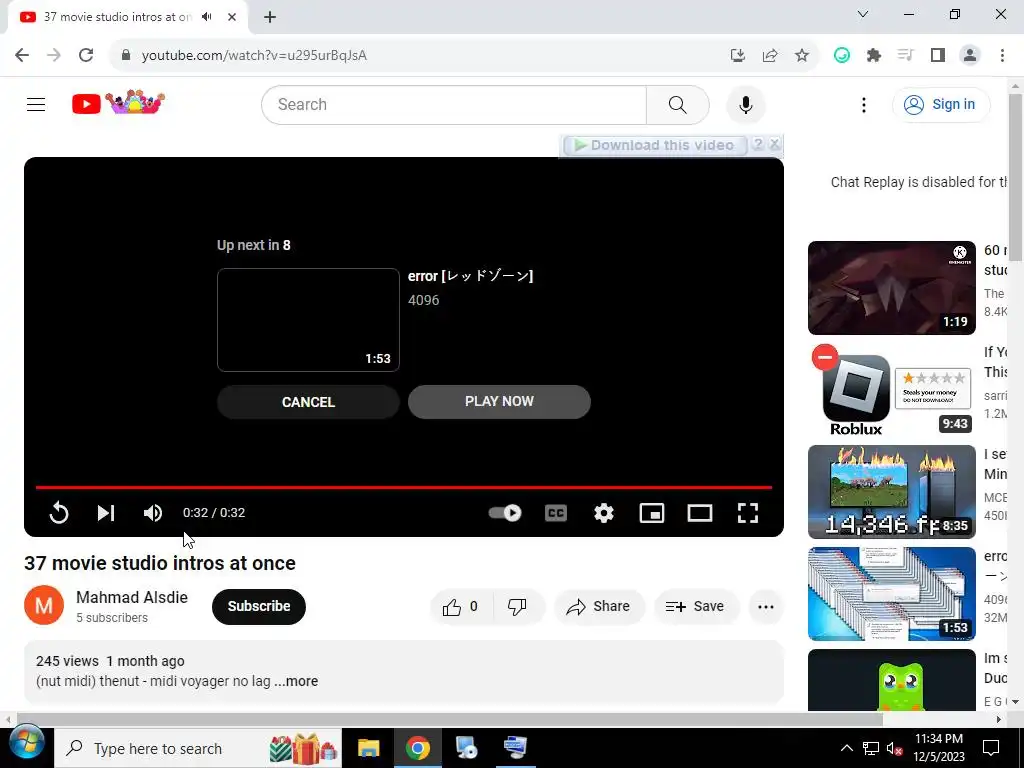Image resolution: width=1024 pixels, height=768 pixels.
Task: Enter full screen mode
Action: click(748, 513)
